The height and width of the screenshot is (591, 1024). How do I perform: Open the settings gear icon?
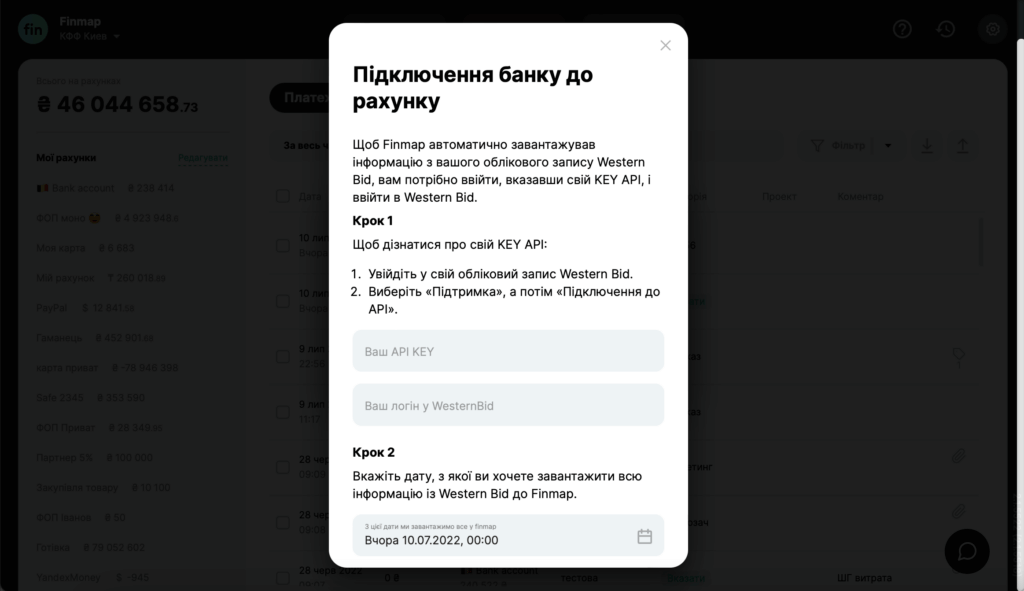pyautogui.click(x=993, y=29)
